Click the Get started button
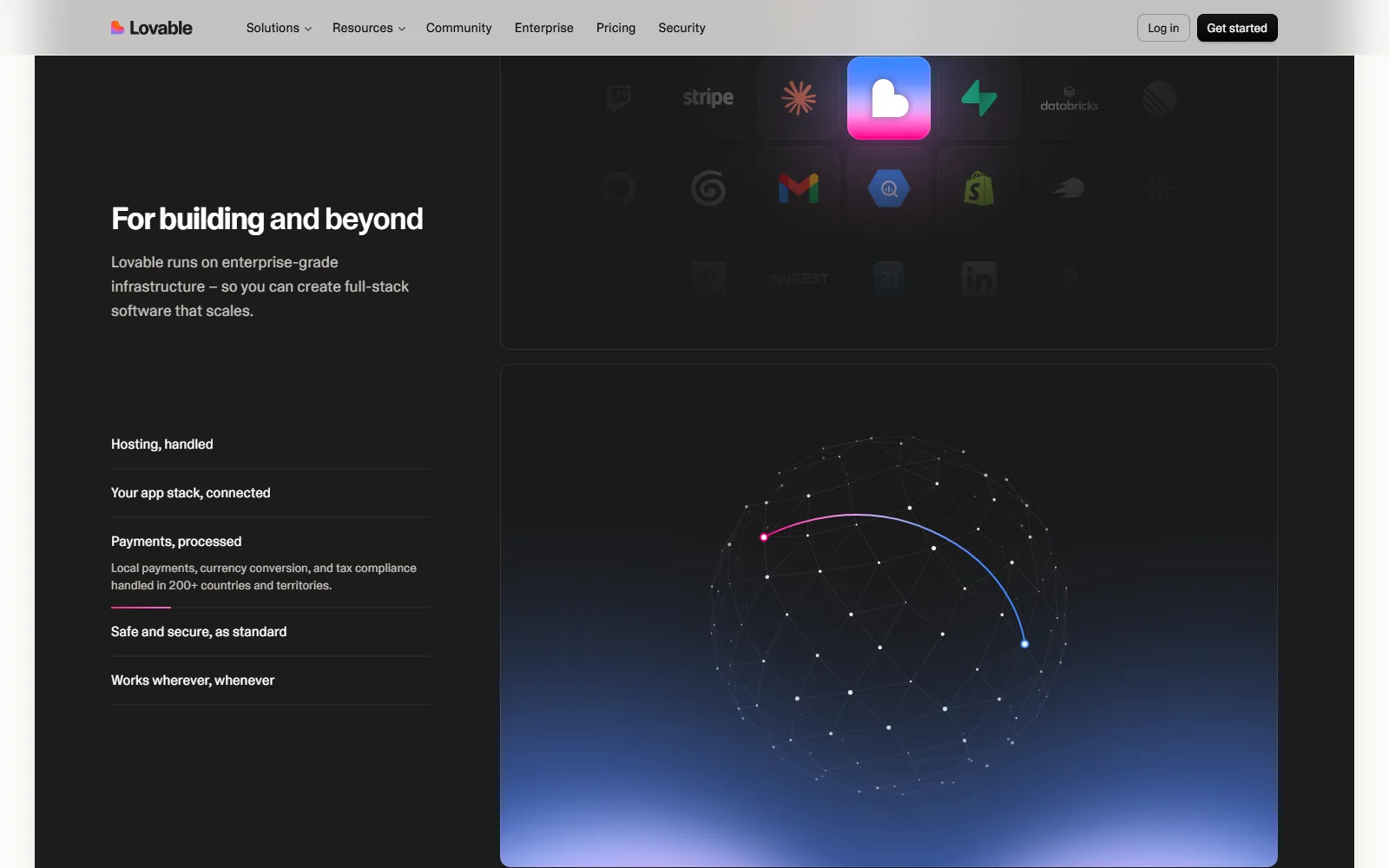 click(x=1237, y=28)
